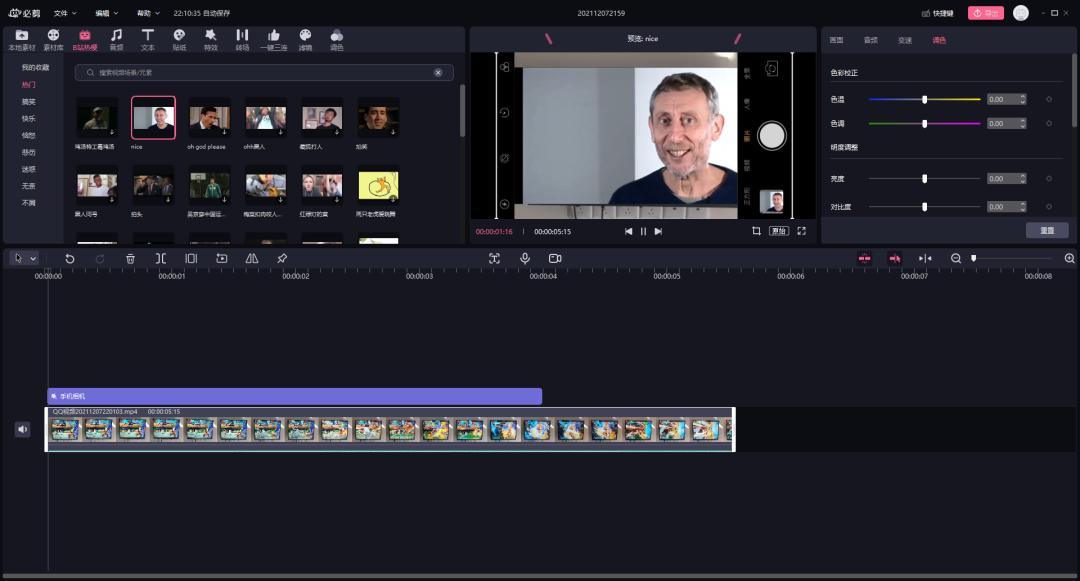Click the 重置 reset button in color panel
1080x581 pixels.
[x=1047, y=230]
